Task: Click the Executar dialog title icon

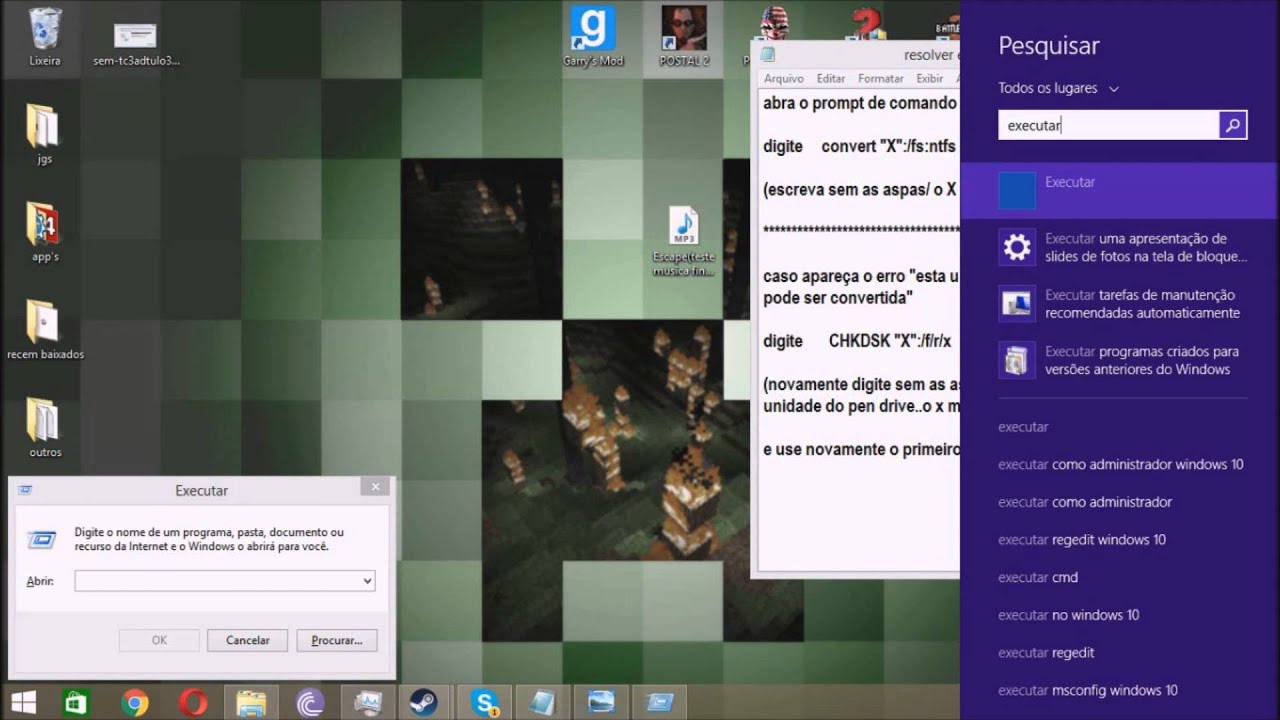Action: pos(25,490)
